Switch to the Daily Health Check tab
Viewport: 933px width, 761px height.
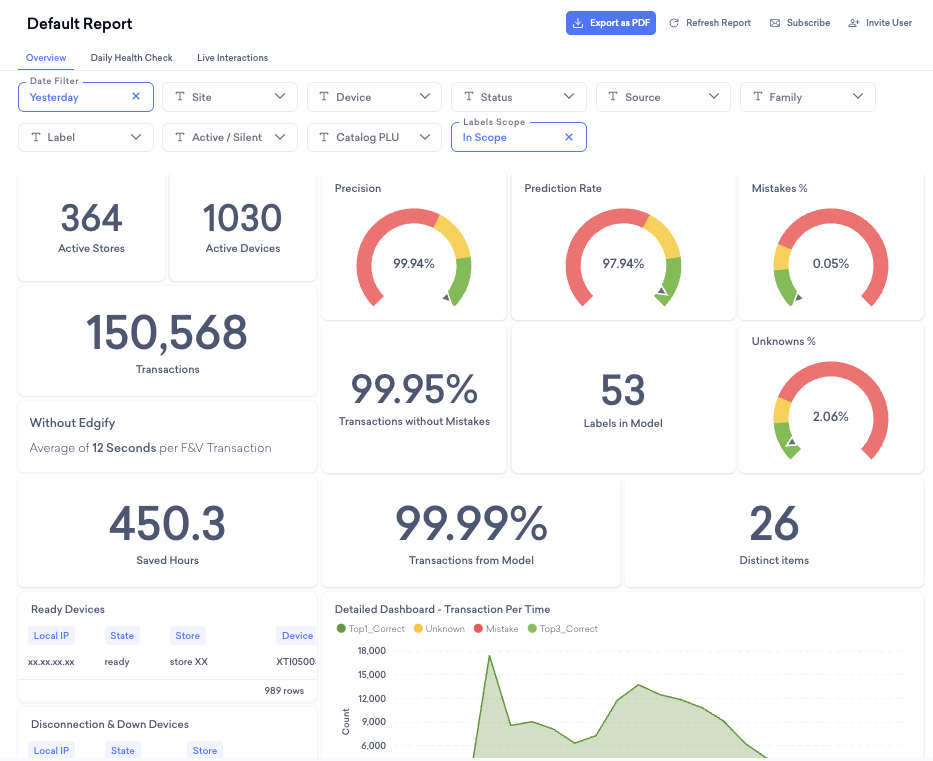[132, 58]
